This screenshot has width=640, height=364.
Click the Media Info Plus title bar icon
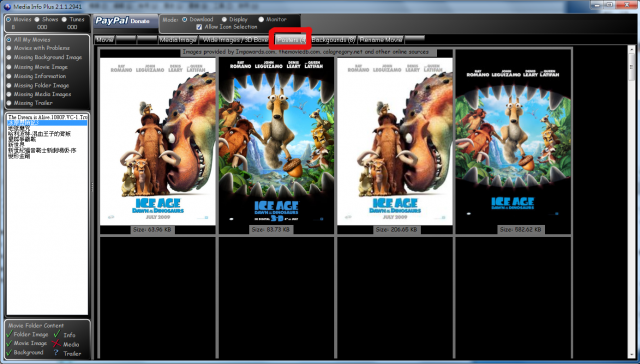[7, 7]
